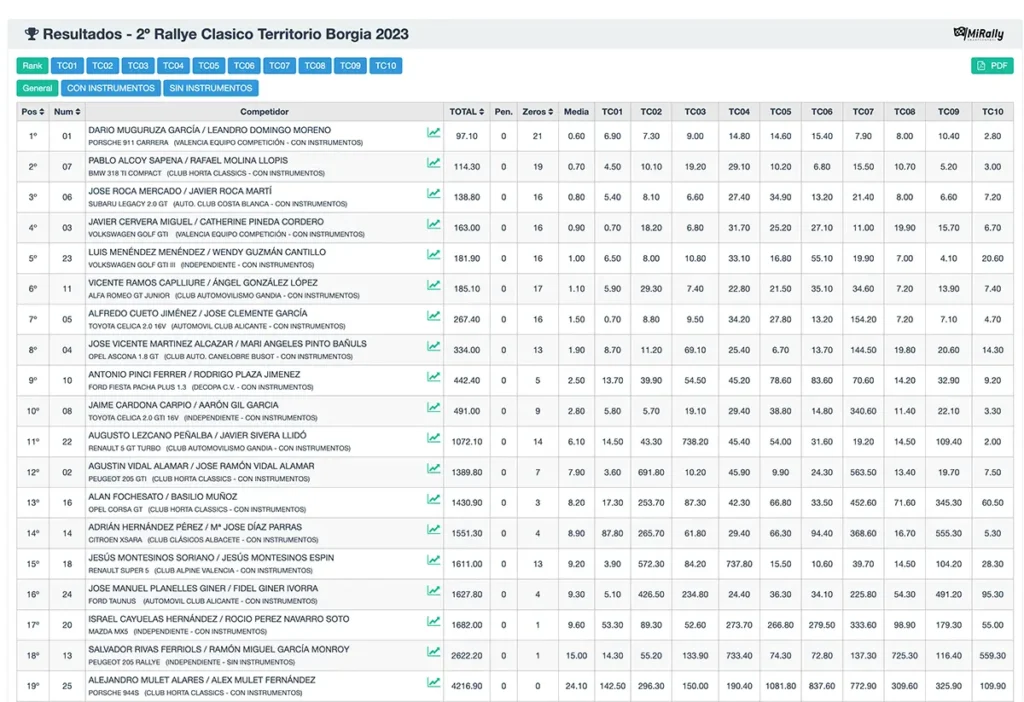Sort table by Num column
This screenshot has height=702, width=1024.
point(67,112)
